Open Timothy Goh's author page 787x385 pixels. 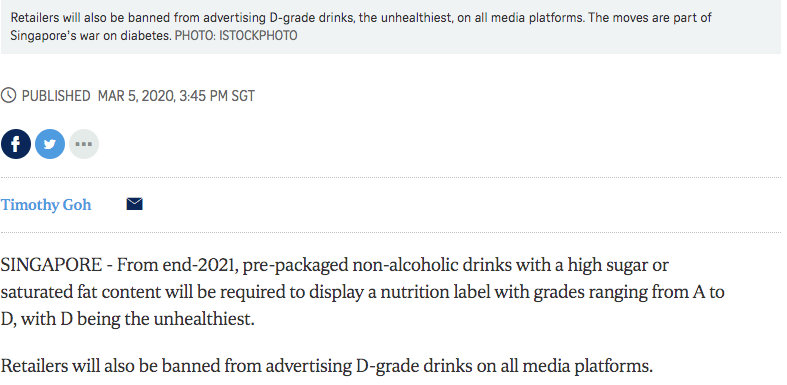(x=46, y=205)
